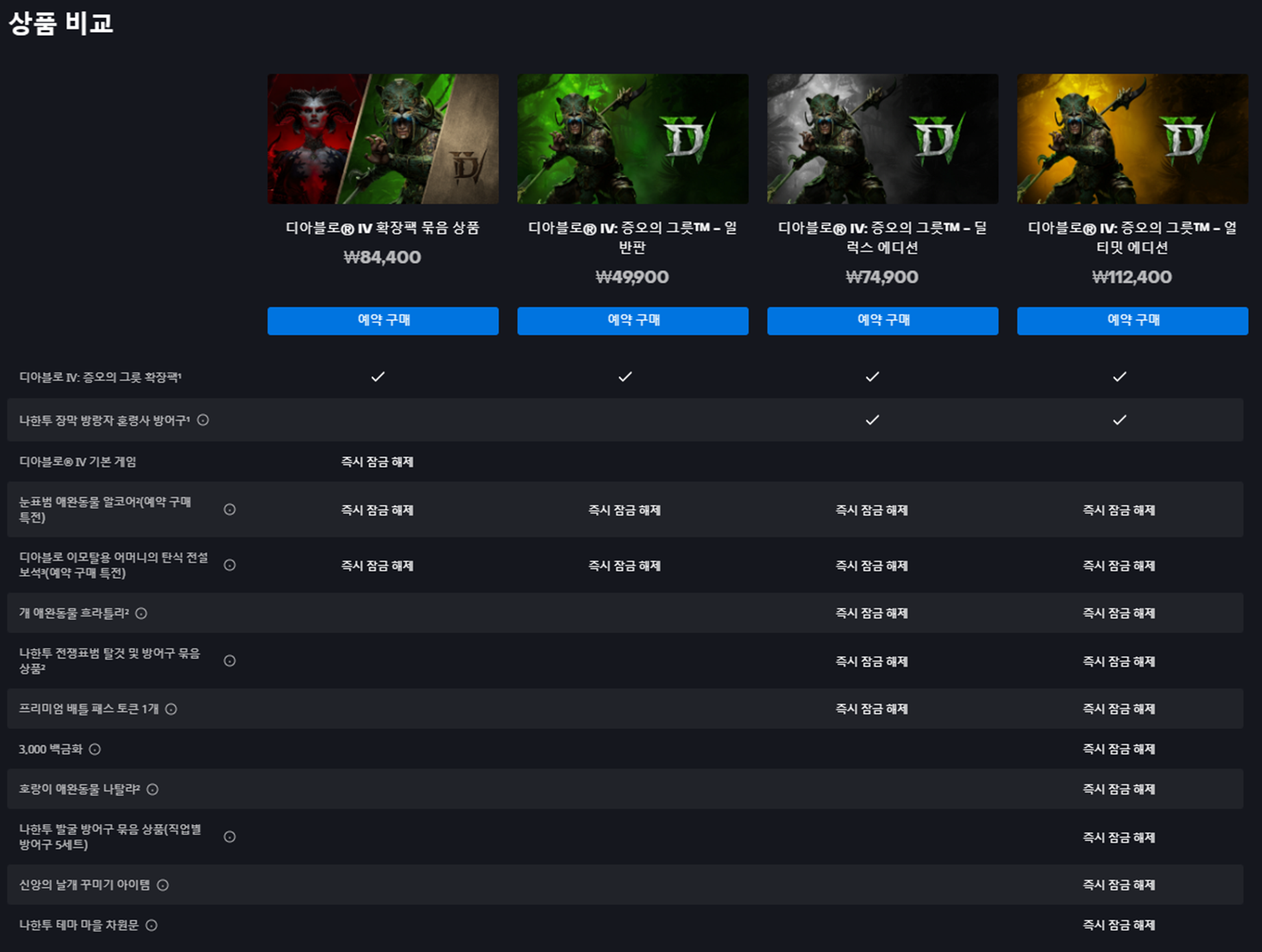This screenshot has height=952, width=1262.
Task: Click the 디아블로 IV 기본 게임 row label
Action: (77, 462)
